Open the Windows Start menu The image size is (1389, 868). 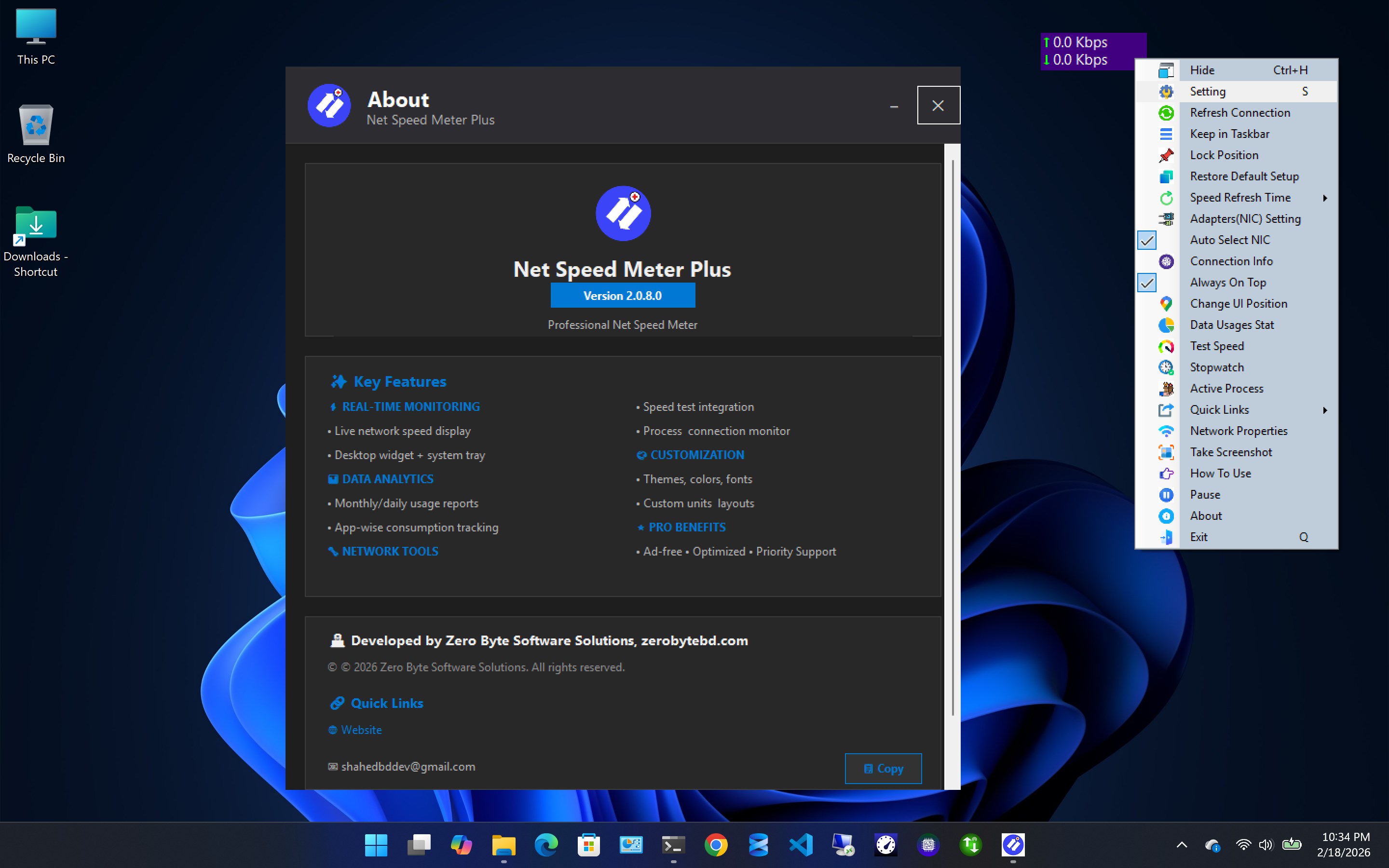[x=376, y=845]
